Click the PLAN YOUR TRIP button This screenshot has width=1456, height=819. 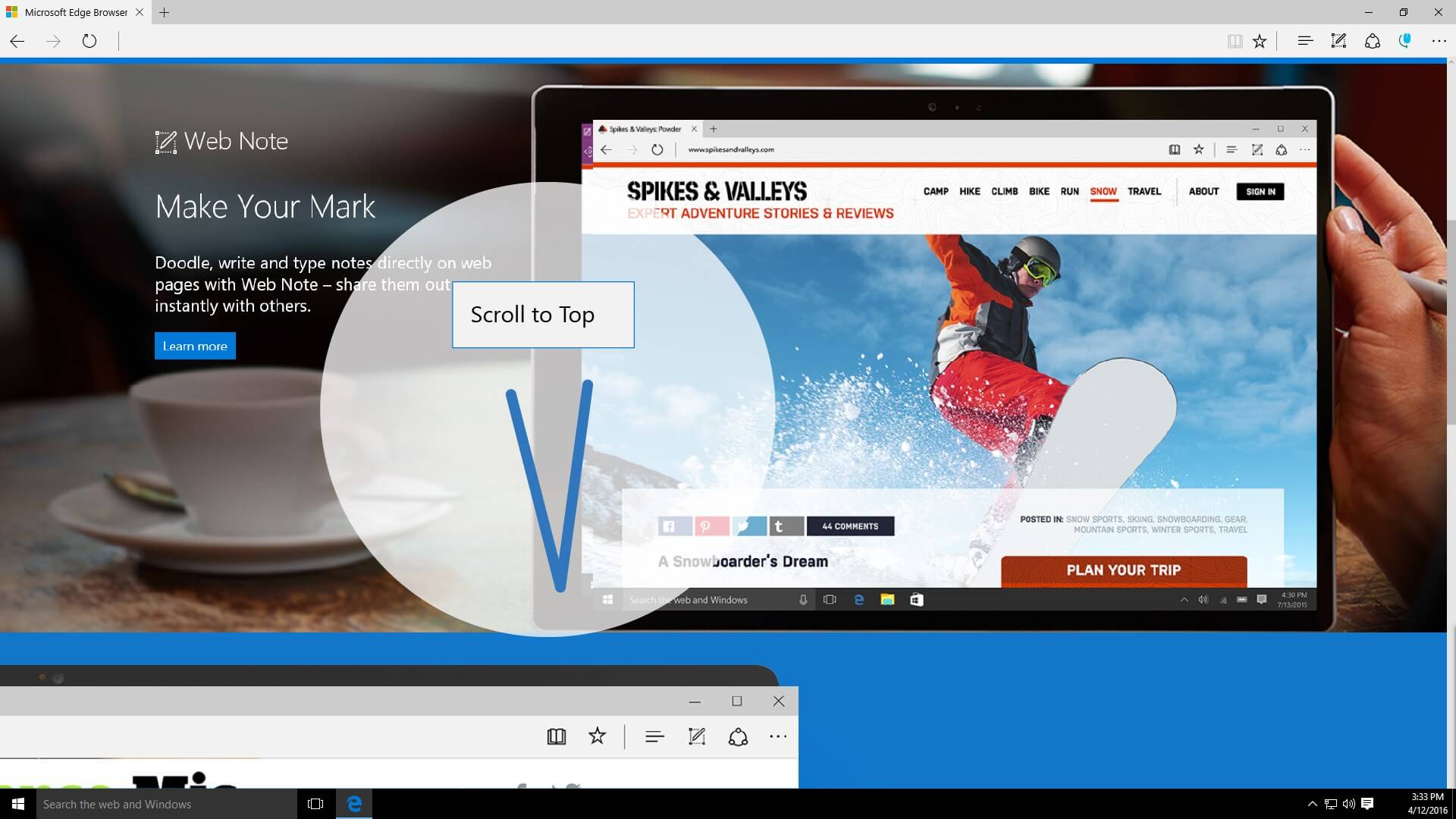point(1124,569)
